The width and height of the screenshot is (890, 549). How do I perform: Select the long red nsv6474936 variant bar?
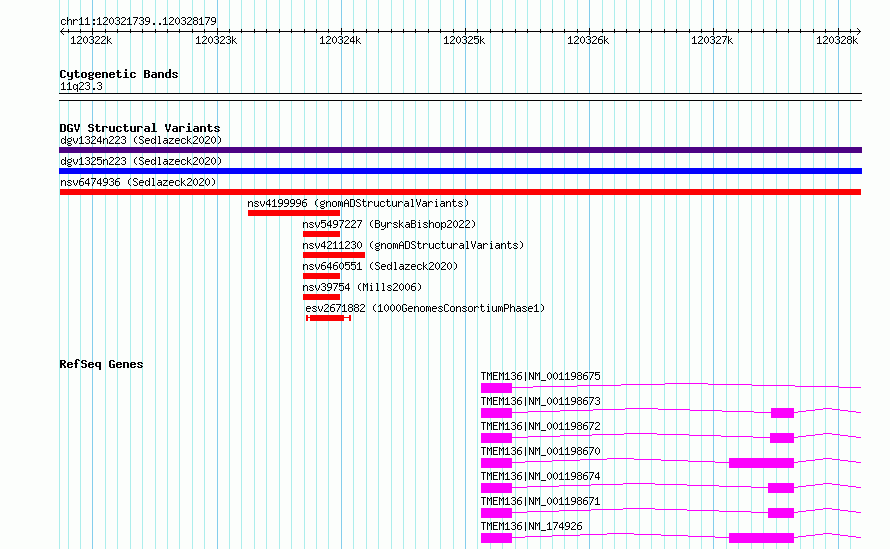(x=460, y=192)
